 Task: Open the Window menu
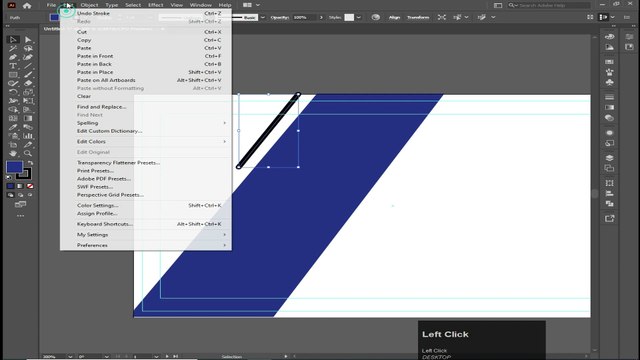coord(200,5)
